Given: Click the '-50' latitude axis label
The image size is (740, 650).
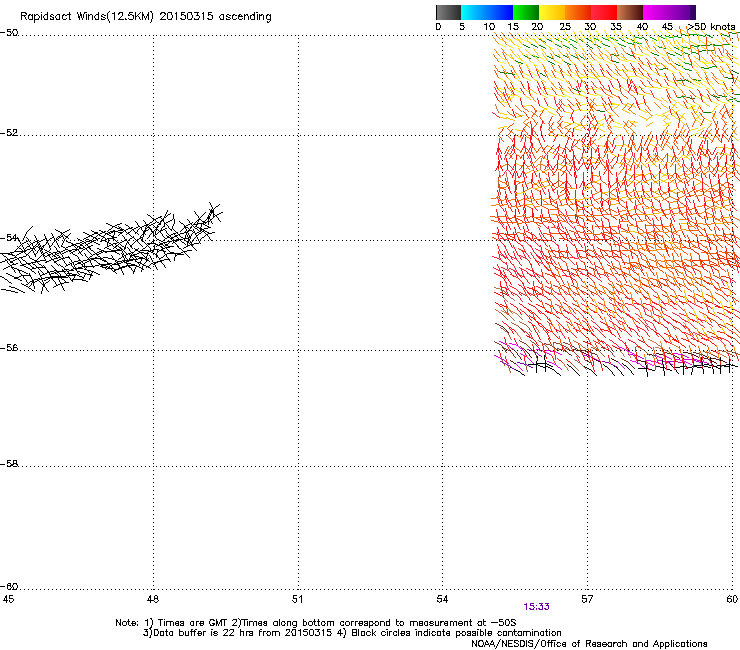Looking at the screenshot, I should pyautogui.click(x=9, y=33).
